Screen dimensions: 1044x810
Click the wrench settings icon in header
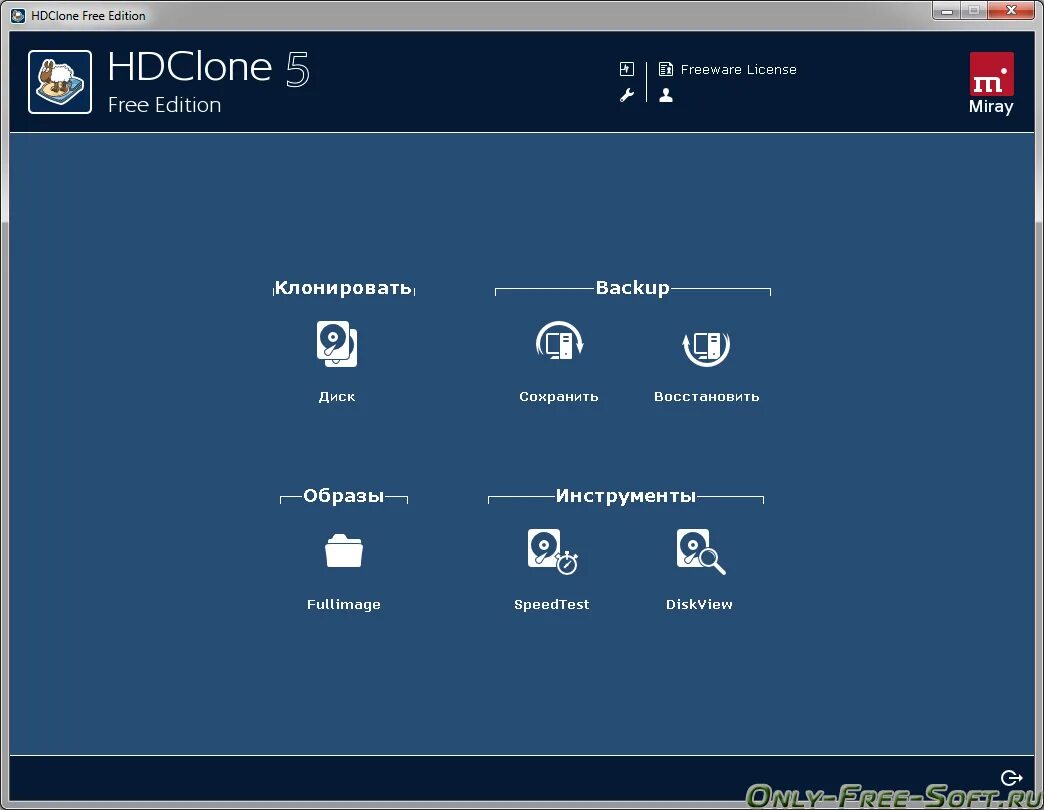click(x=627, y=95)
